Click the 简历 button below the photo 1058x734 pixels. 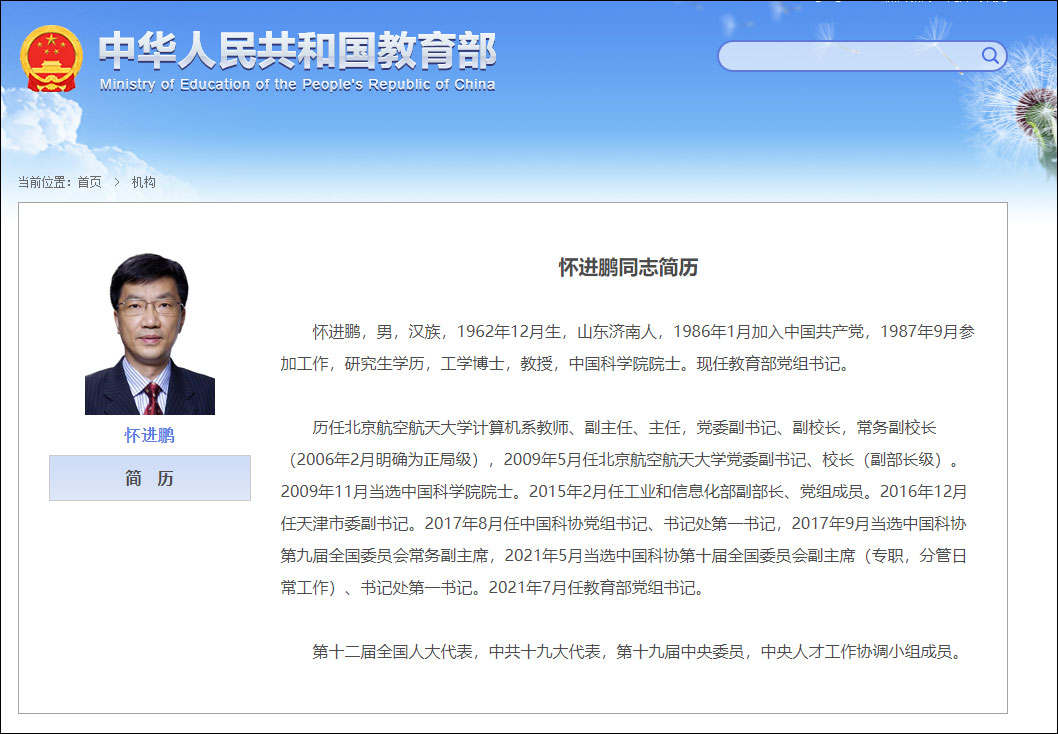point(148,477)
